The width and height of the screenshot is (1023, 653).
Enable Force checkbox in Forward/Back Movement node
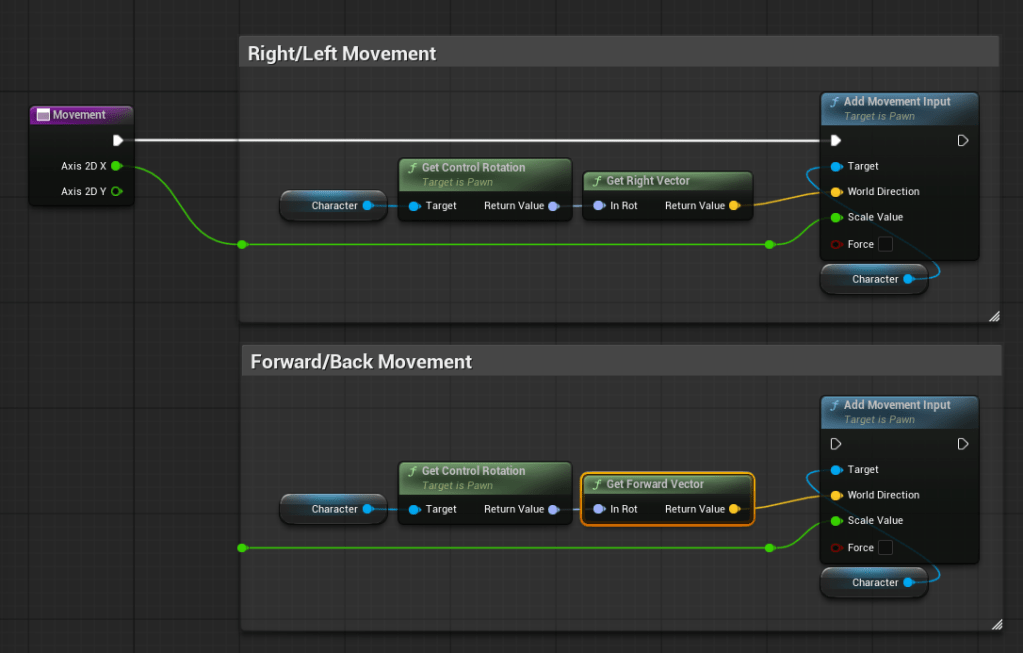885,548
